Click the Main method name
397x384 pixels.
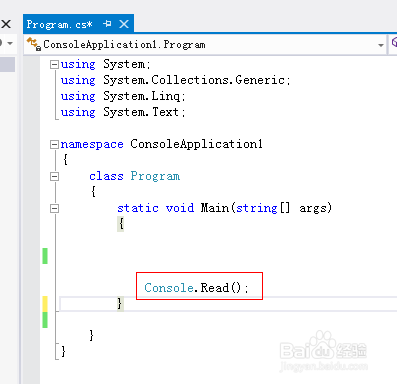[x=215, y=208]
